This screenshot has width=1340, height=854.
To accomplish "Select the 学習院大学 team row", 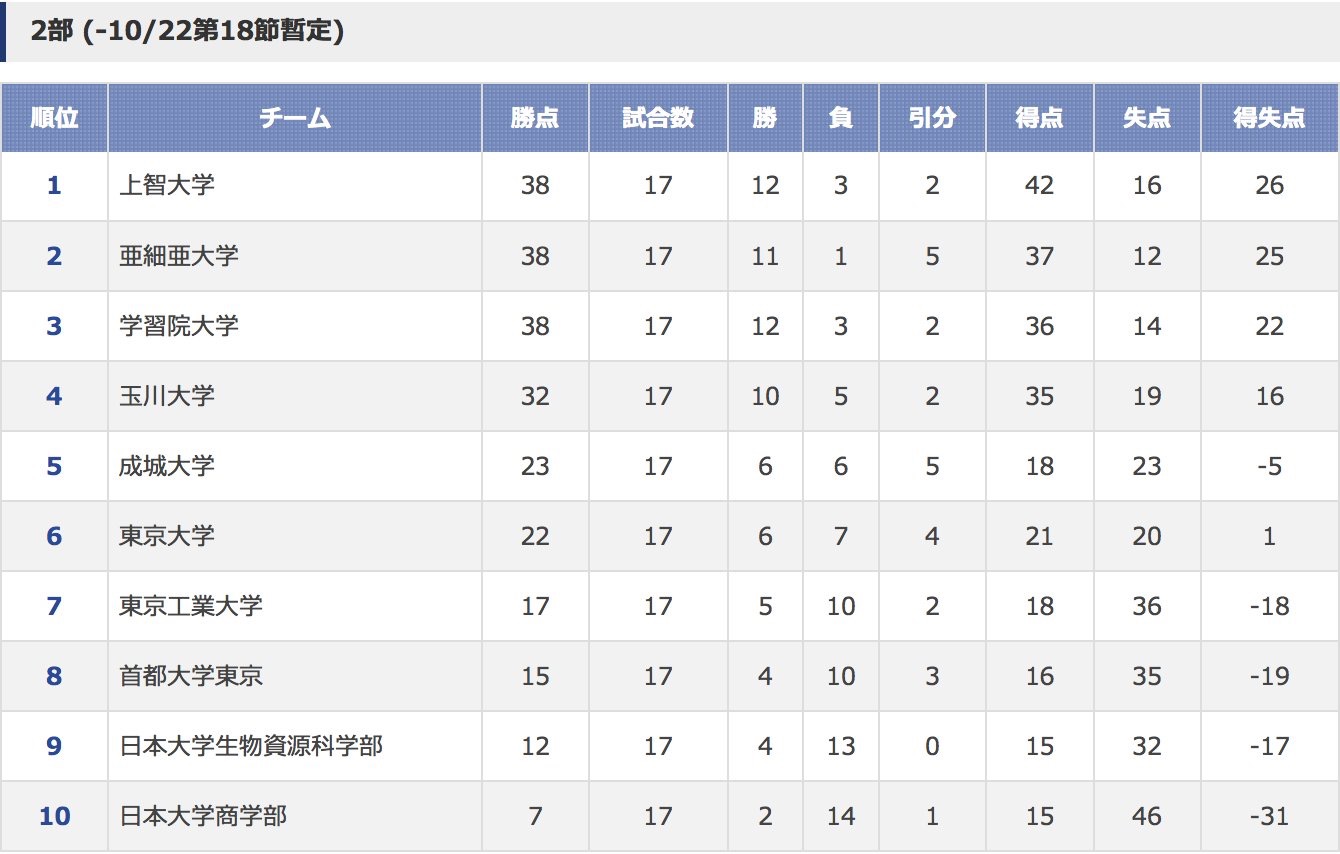I will coord(670,326).
